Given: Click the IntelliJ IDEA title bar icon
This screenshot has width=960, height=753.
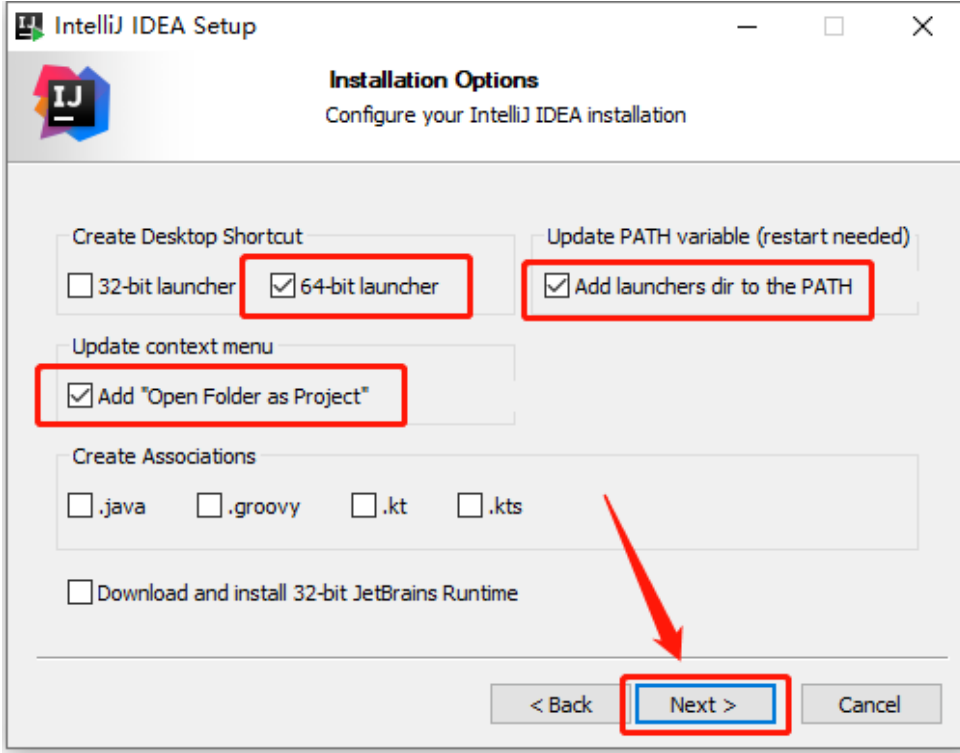Looking at the screenshot, I should coord(29,27).
